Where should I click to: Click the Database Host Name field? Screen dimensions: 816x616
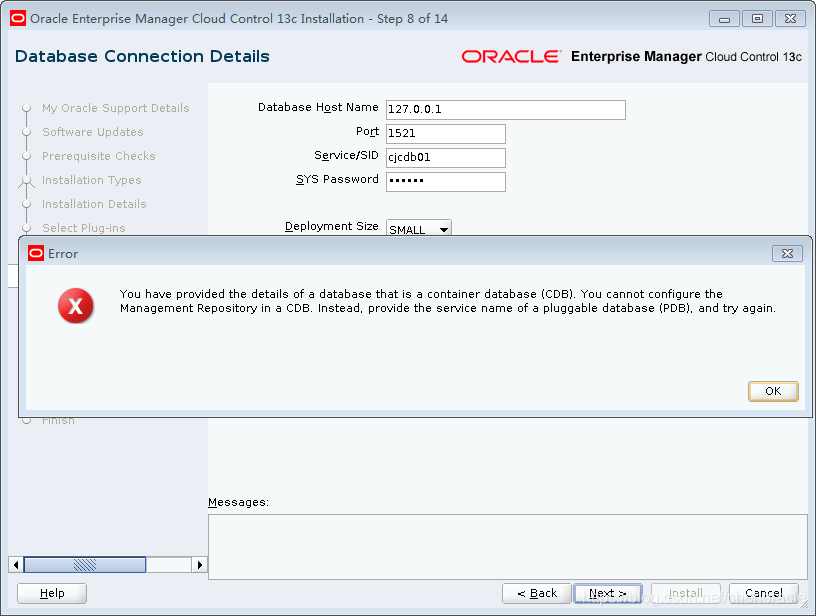[x=505, y=110]
